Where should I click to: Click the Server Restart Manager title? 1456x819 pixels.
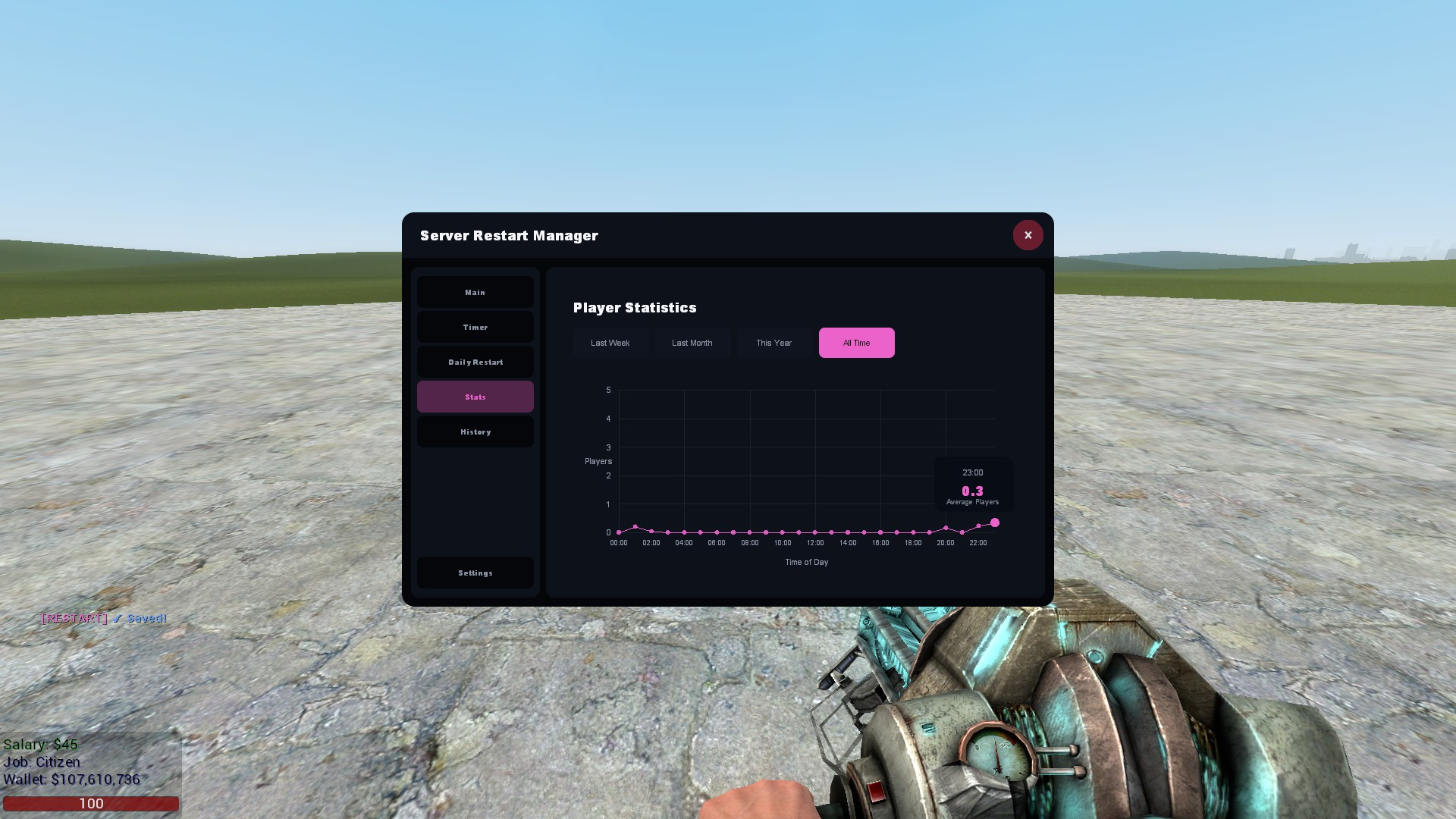[x=509, y=235]
